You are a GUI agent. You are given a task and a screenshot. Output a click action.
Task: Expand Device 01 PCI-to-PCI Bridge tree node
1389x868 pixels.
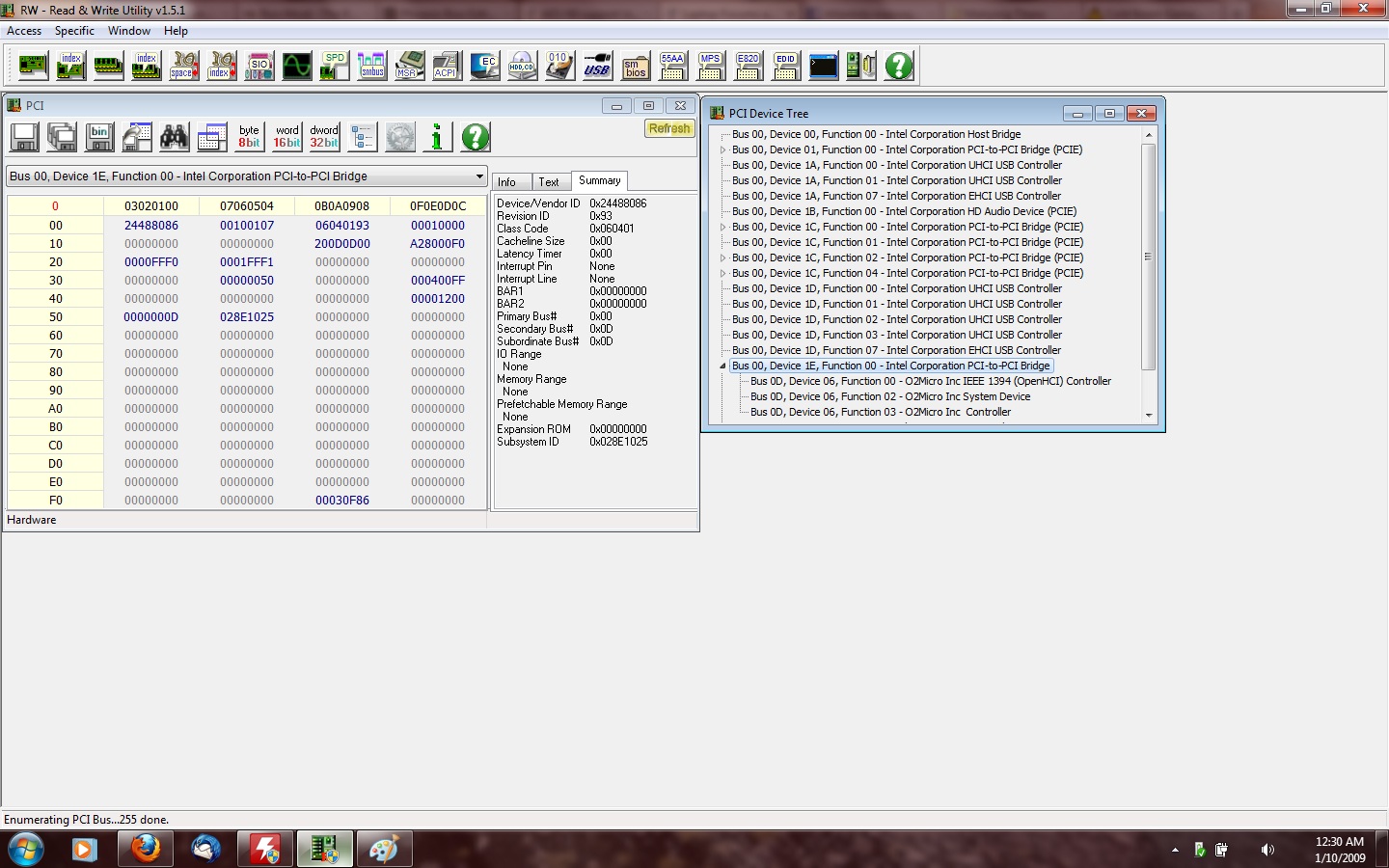pos(722,149)
